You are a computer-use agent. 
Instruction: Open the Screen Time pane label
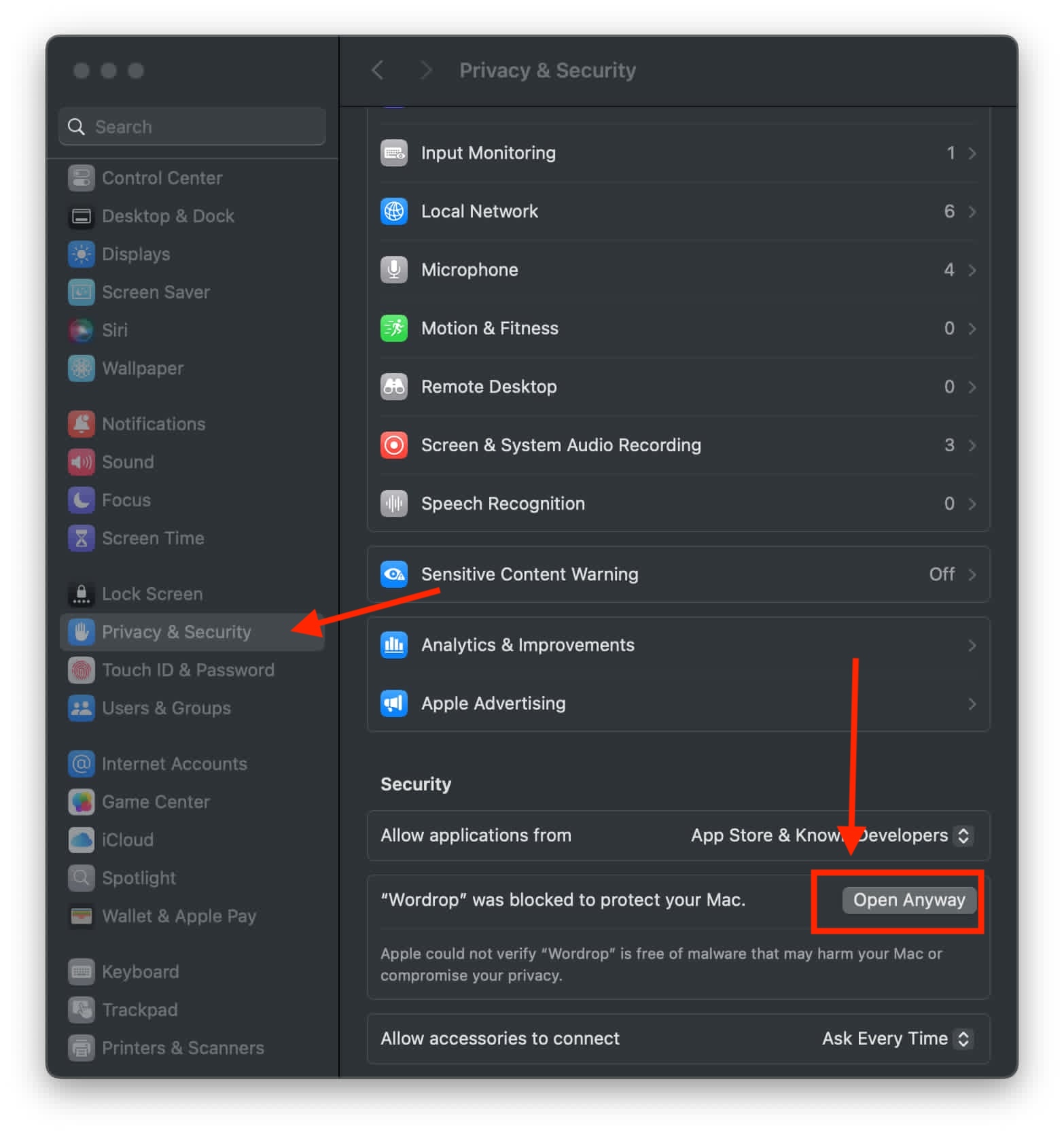click(x=153, y=538)
